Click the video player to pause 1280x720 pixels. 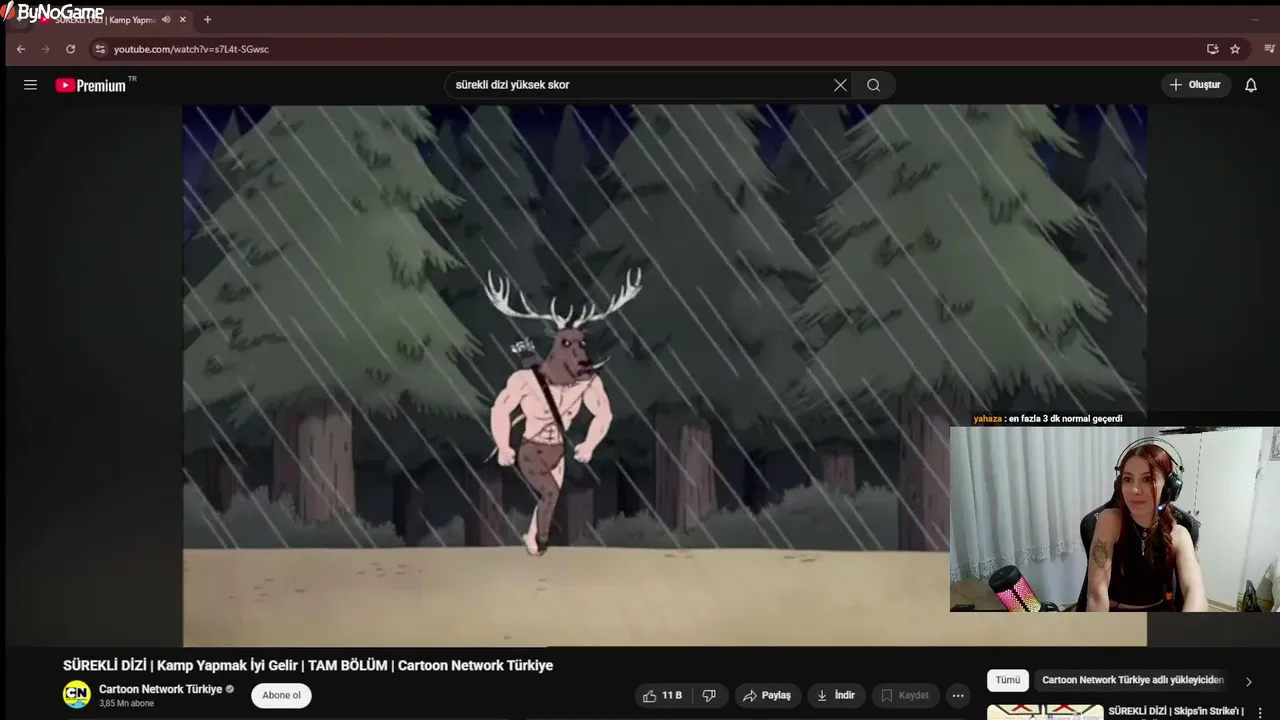[x=664, y=376]
